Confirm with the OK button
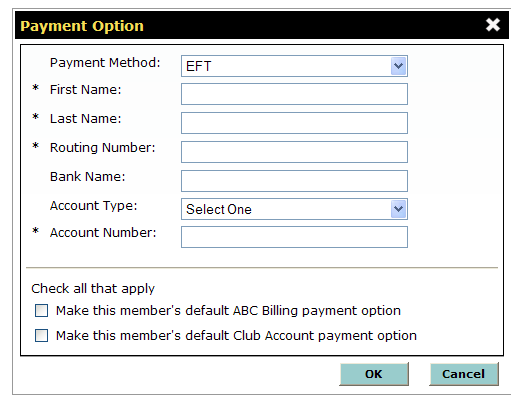Image resolution: width=524 pixels, height=410 pixels. [x=374, y=374]
